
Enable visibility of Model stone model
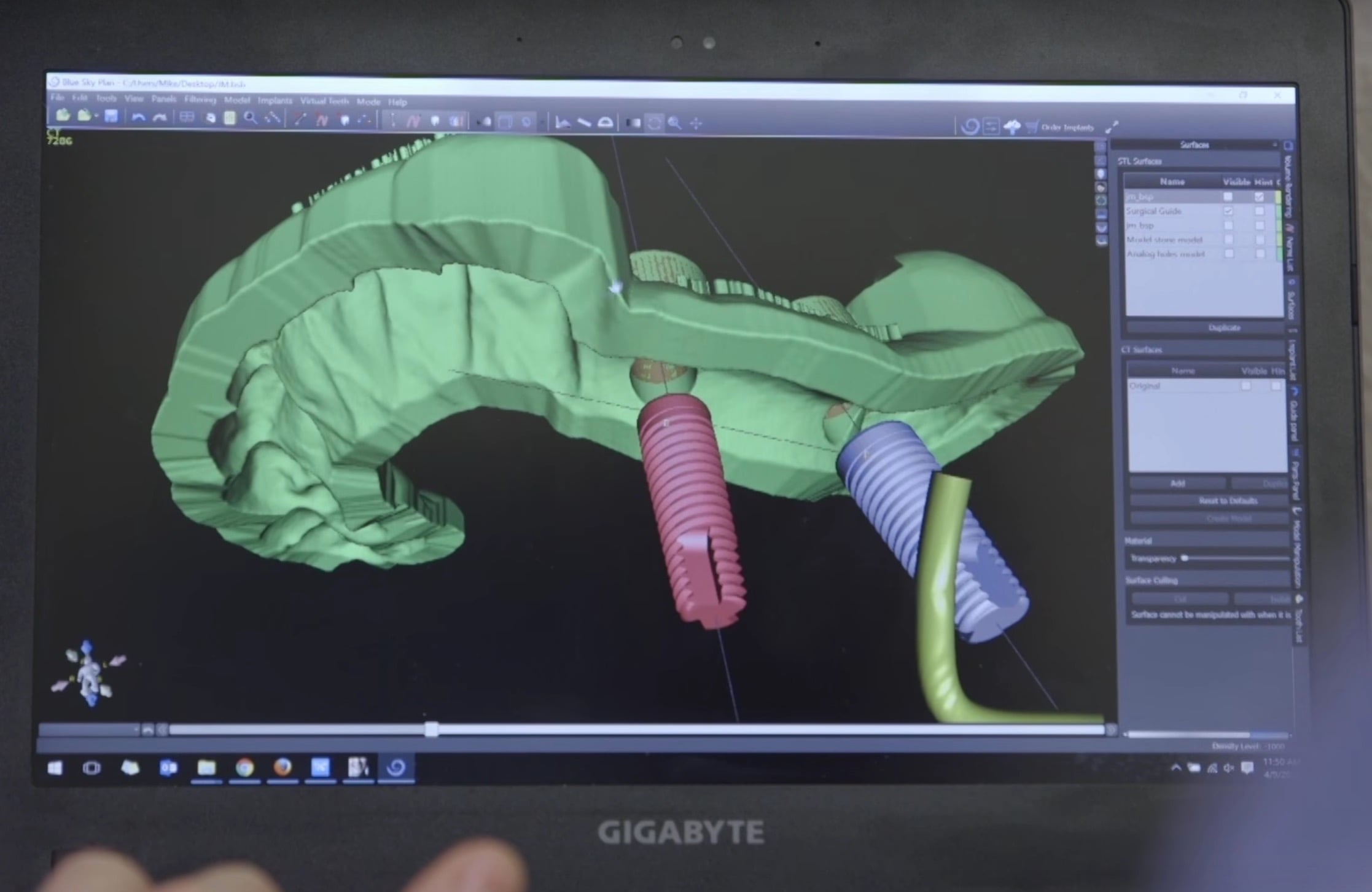click(1229, 240)
